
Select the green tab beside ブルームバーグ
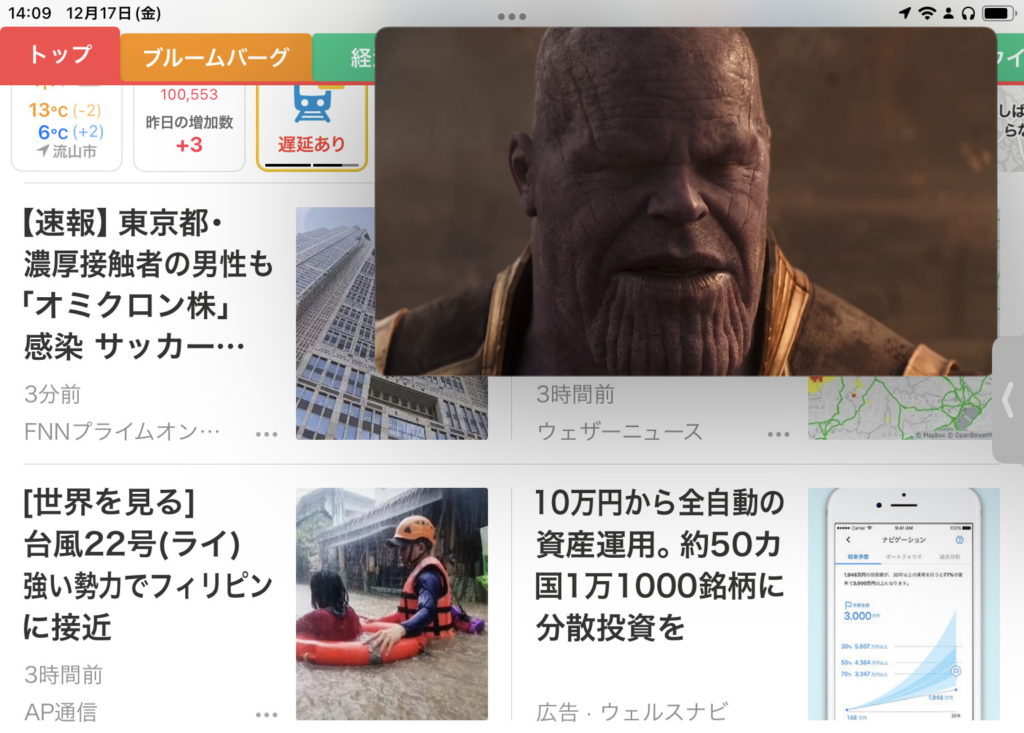coord(344,57)
